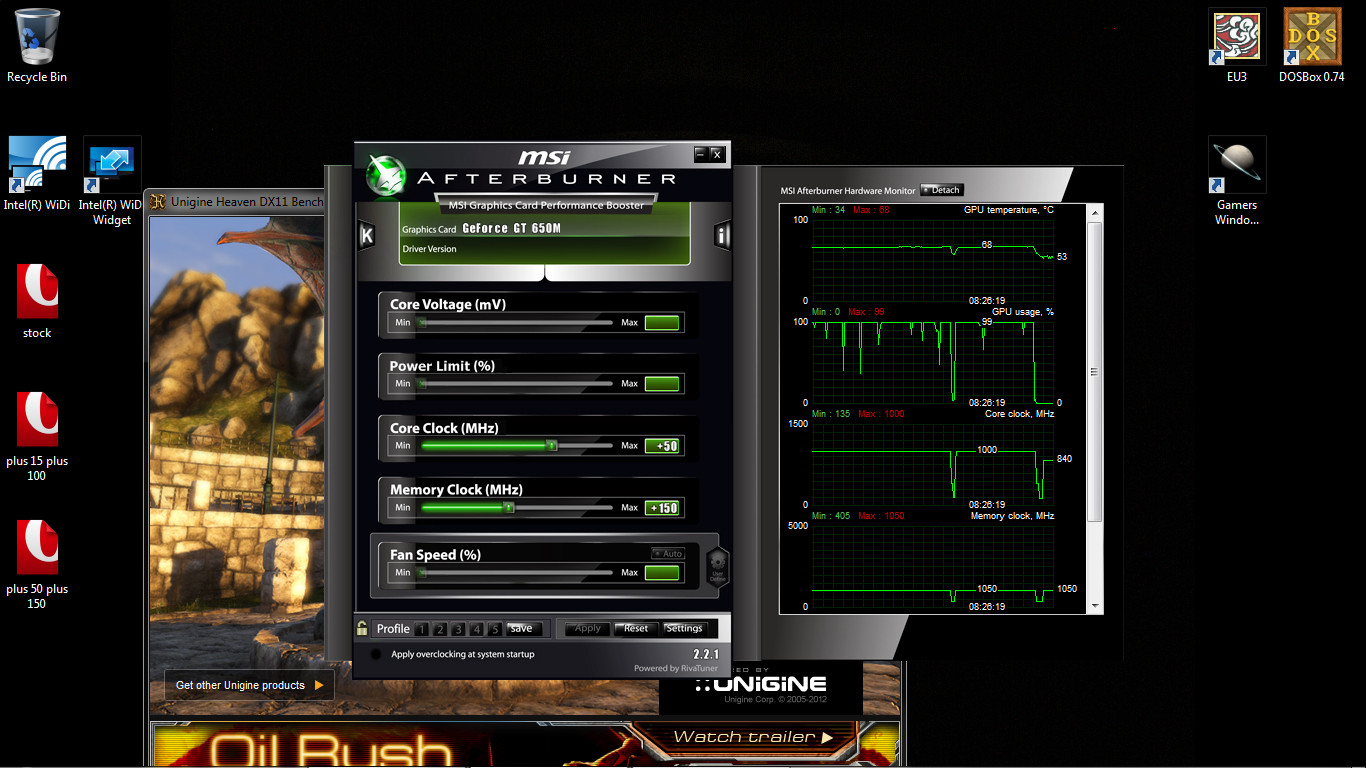1366x768 pixels.
Task: Click the Power Limit slider handle
Action: click(422, 384)
